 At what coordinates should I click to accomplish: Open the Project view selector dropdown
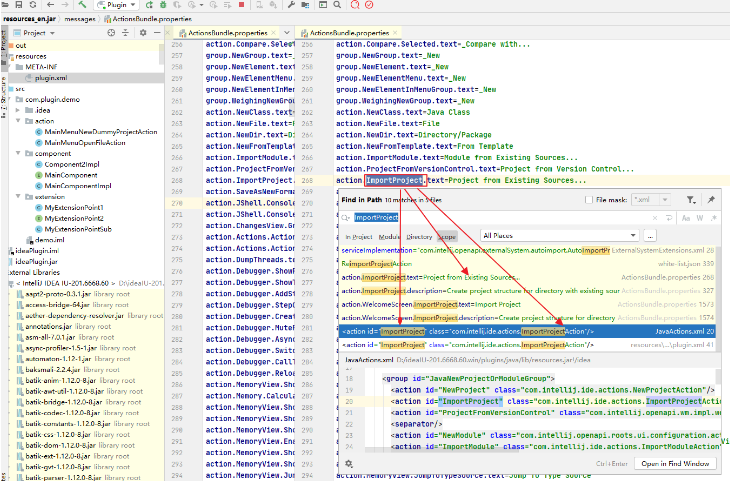pos(34,33)
